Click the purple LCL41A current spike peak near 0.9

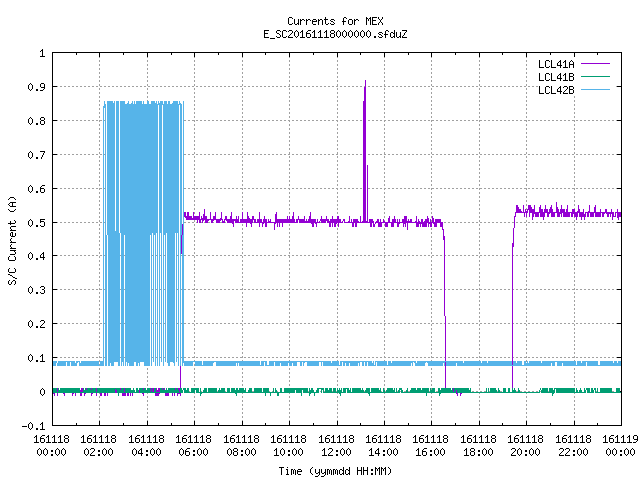pos(365,84)
